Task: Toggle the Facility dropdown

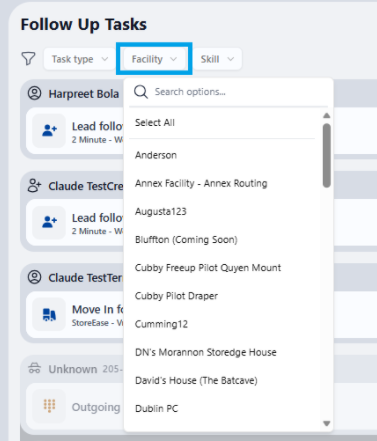Action: (x=154, y=59)
